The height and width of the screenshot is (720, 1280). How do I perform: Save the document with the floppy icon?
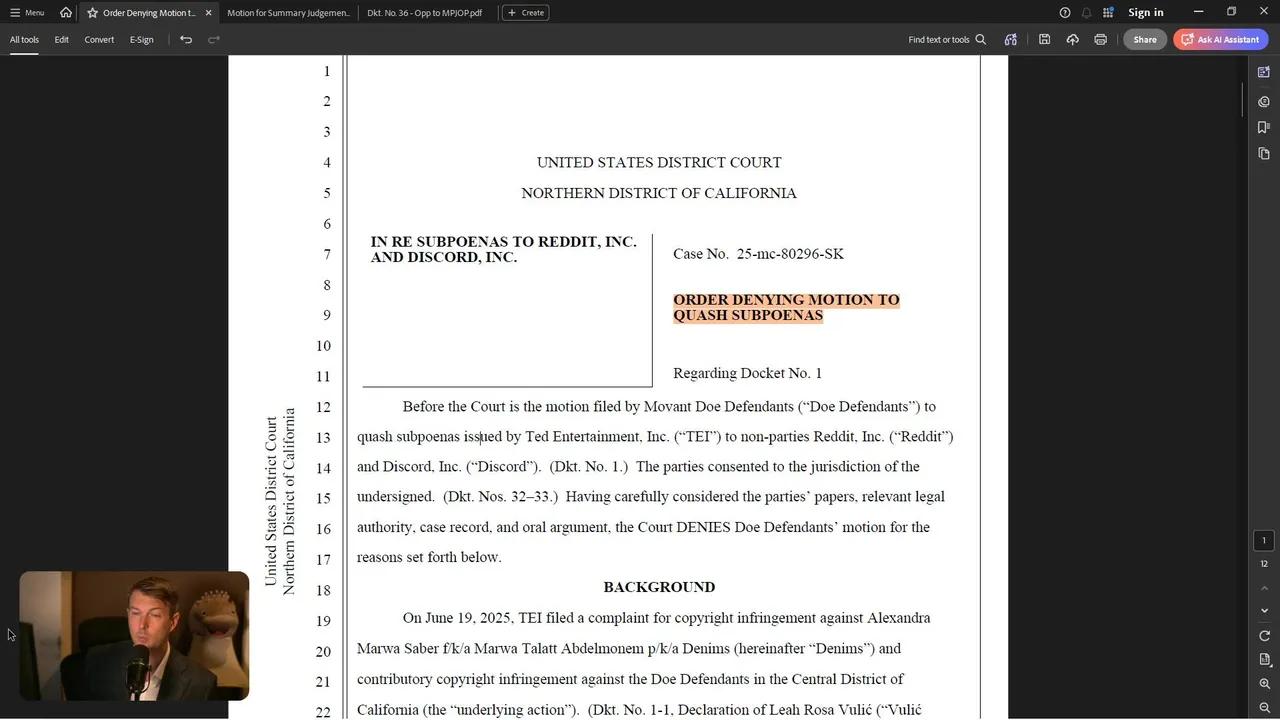1044,40
